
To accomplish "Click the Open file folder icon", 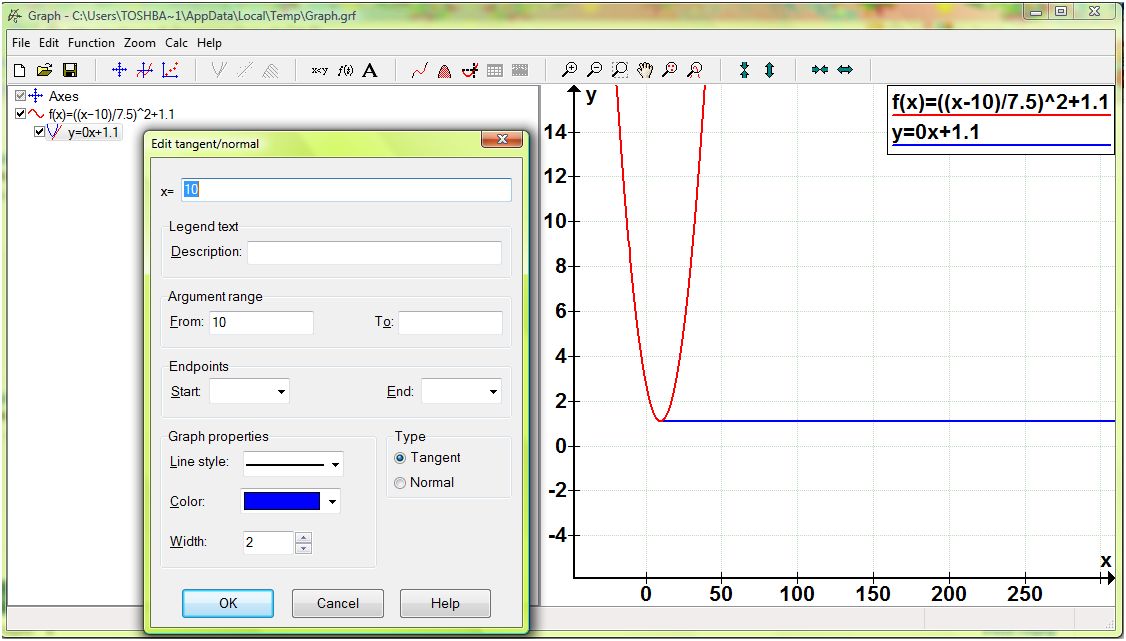I will point(45,70).
